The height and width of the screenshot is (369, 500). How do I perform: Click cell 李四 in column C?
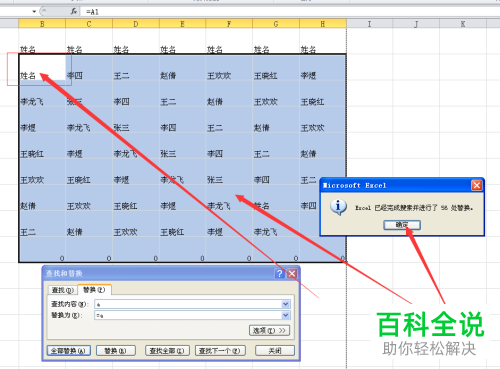[x=89, y=68]
